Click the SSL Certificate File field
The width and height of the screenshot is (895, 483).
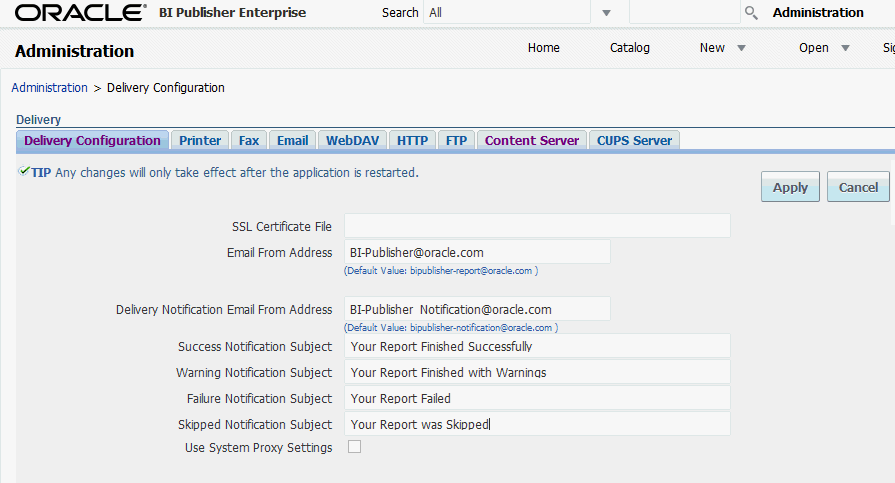point(537,226)
